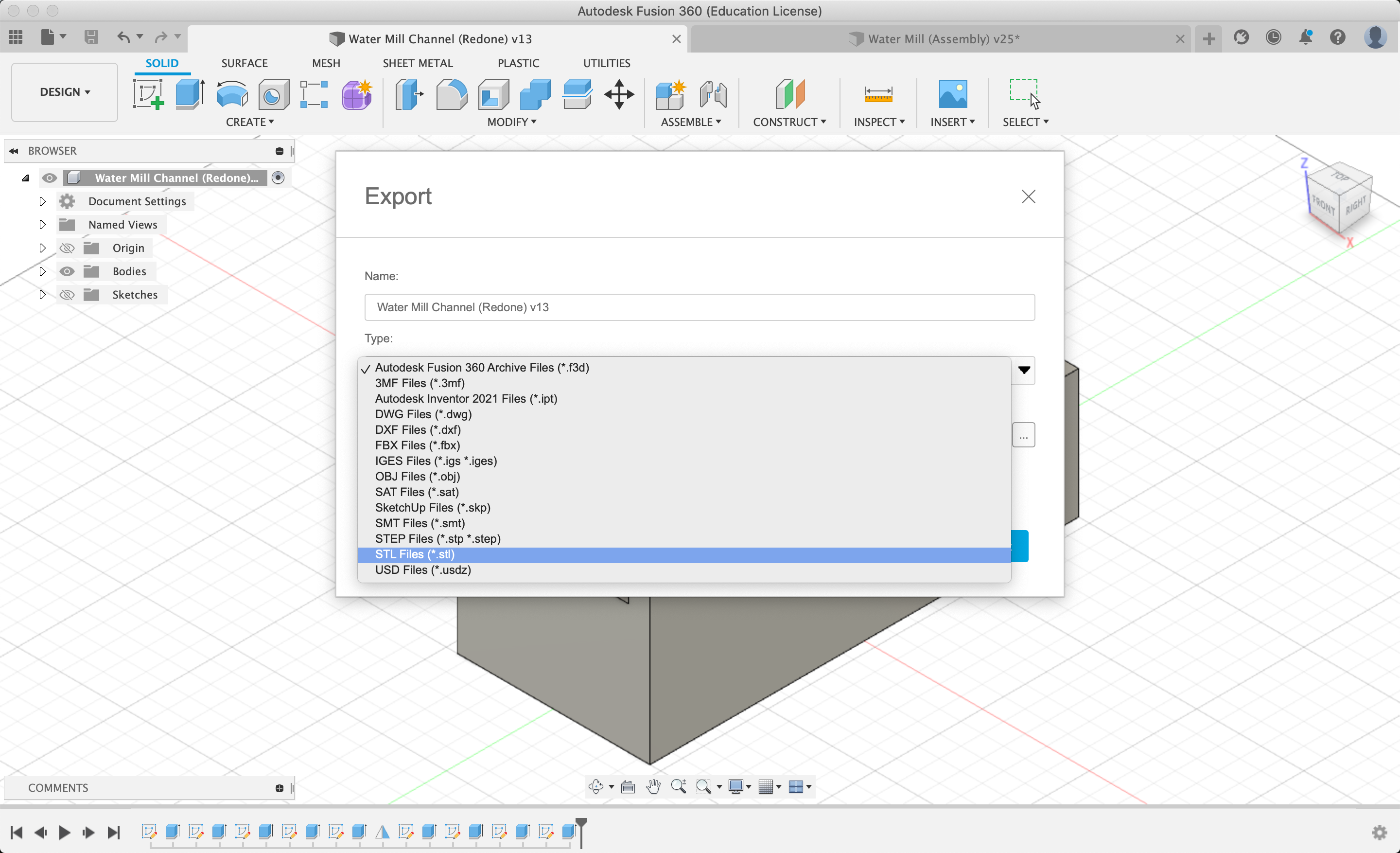Viewport: 1400px width, 853px height.
Task: Switch to the SHEET METAL tab
Action: click(418, 63)
